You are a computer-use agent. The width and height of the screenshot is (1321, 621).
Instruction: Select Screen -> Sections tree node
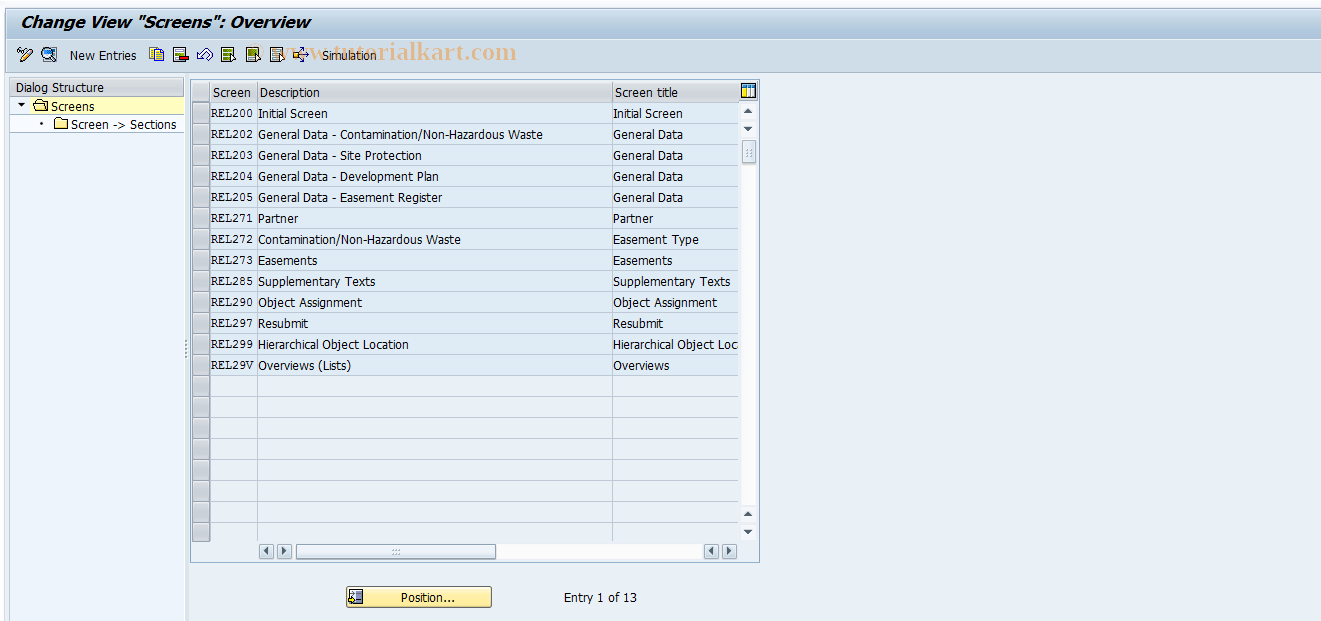click(124, 124)
